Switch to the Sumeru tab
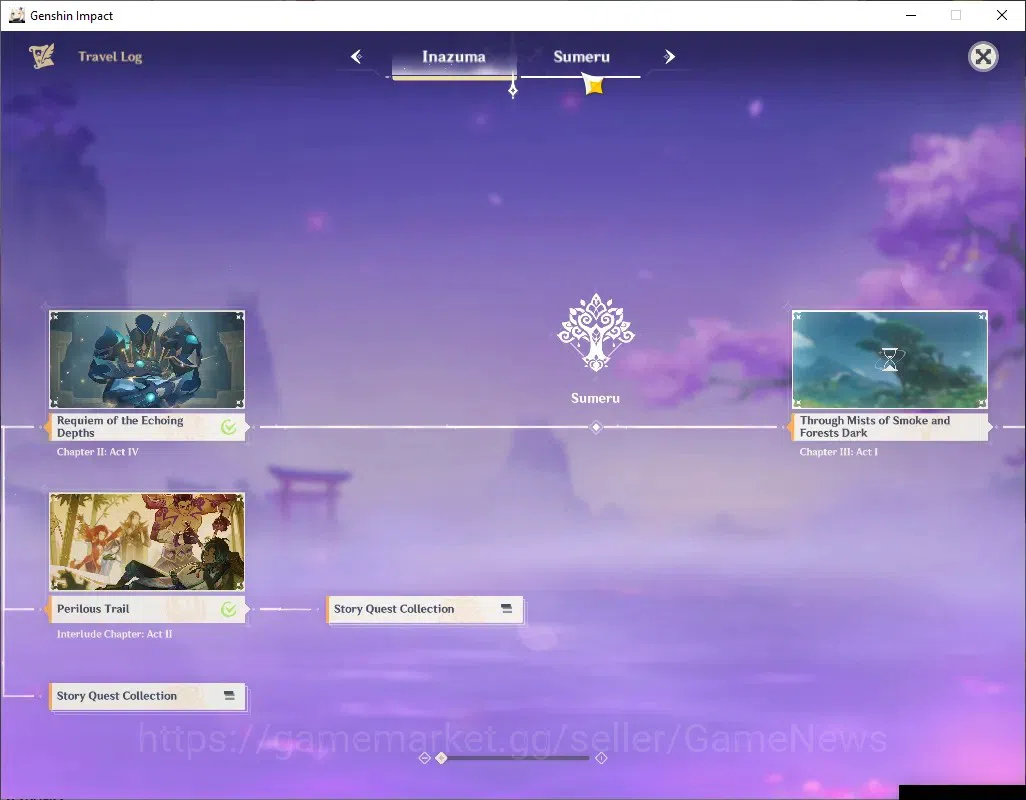The width and height of the screenshot is (1026, 800). coord(581,57)
